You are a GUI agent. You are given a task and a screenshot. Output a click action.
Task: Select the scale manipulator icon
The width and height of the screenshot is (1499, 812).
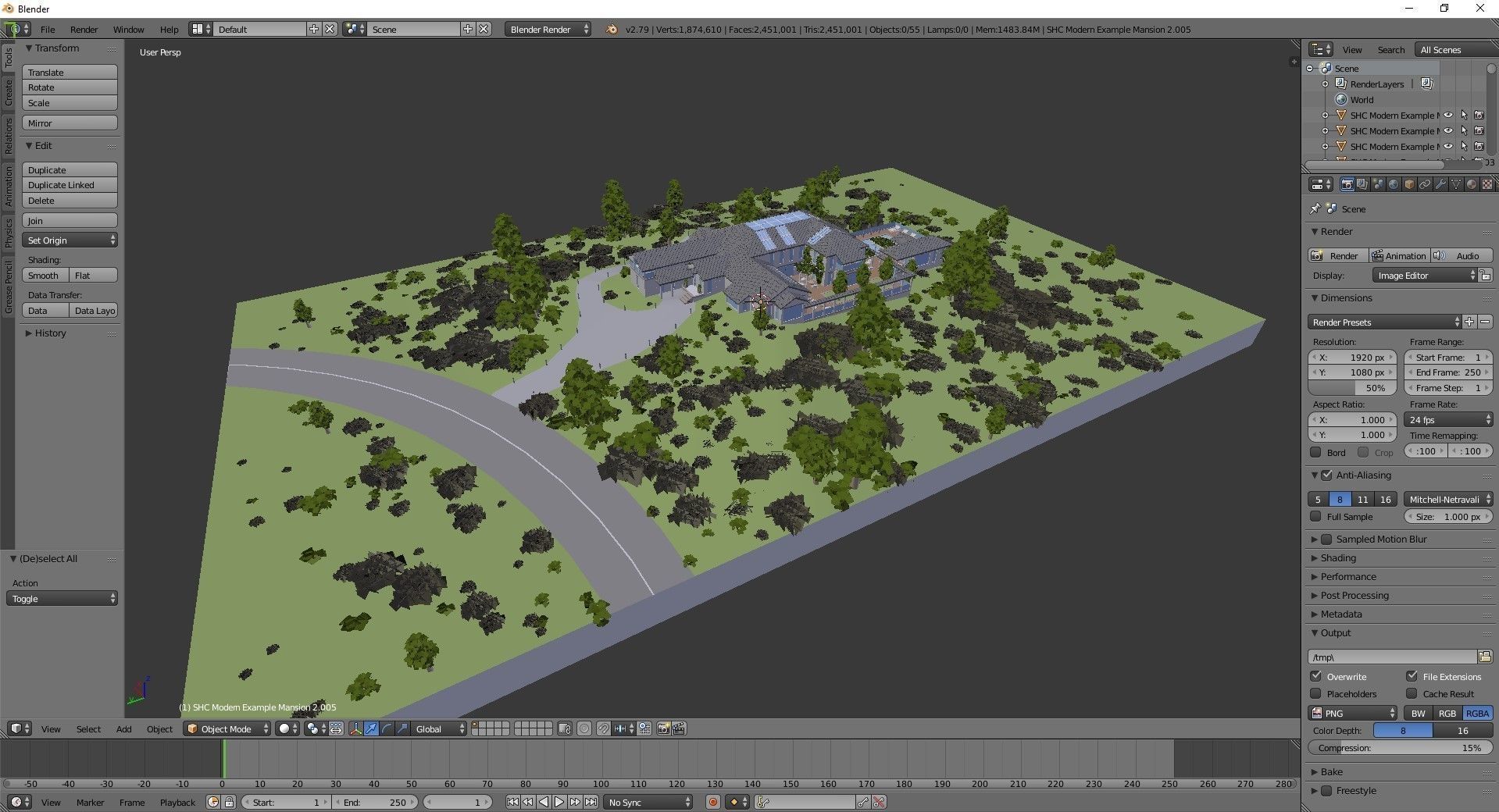point(402,728)
